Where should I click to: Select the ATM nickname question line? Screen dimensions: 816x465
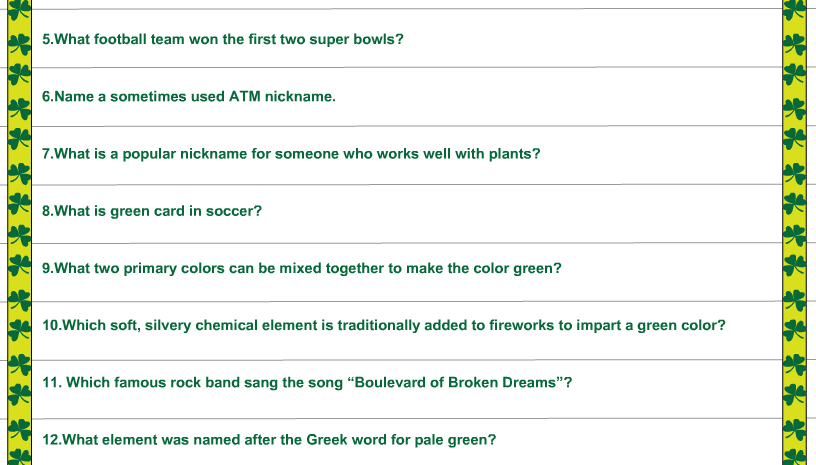(189, 97)
